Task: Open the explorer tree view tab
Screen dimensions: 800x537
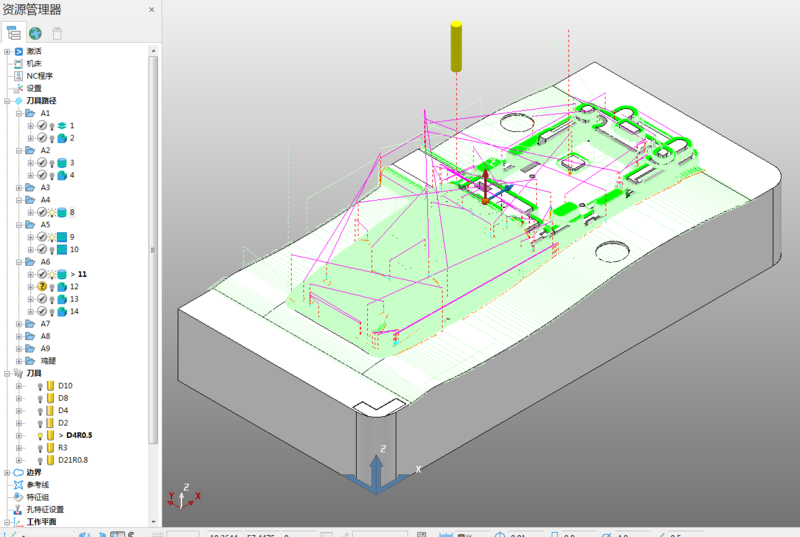Action: pos(15,32)
